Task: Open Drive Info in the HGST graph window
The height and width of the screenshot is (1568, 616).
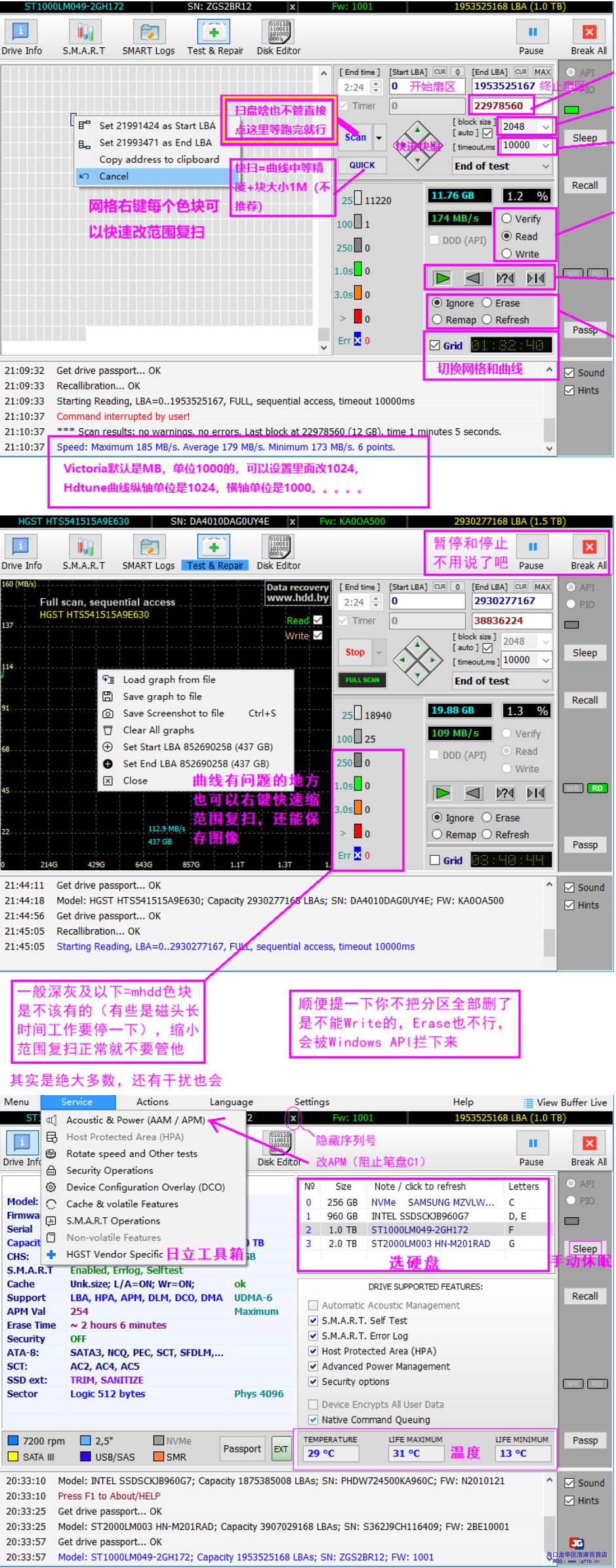Action: (21, 552)
